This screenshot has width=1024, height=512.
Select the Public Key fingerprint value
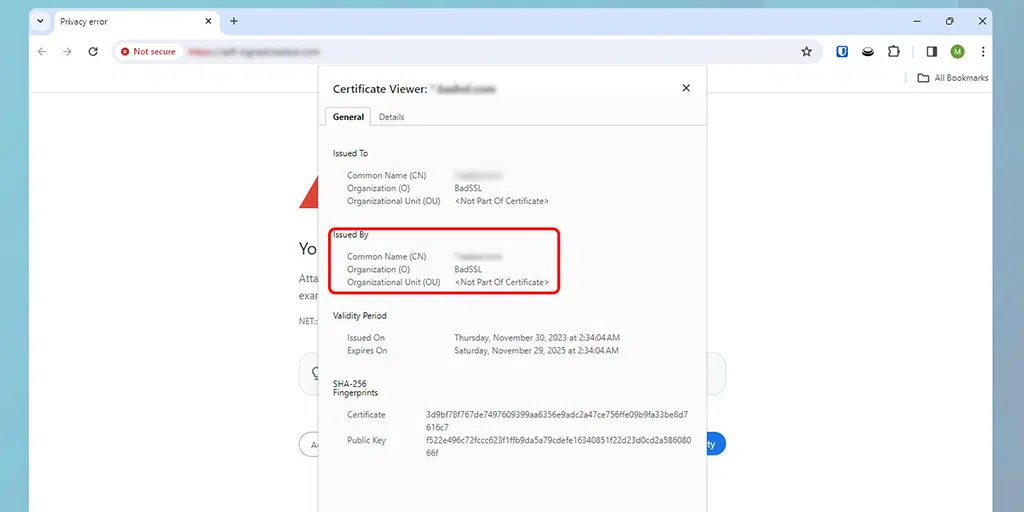[558, 447]
